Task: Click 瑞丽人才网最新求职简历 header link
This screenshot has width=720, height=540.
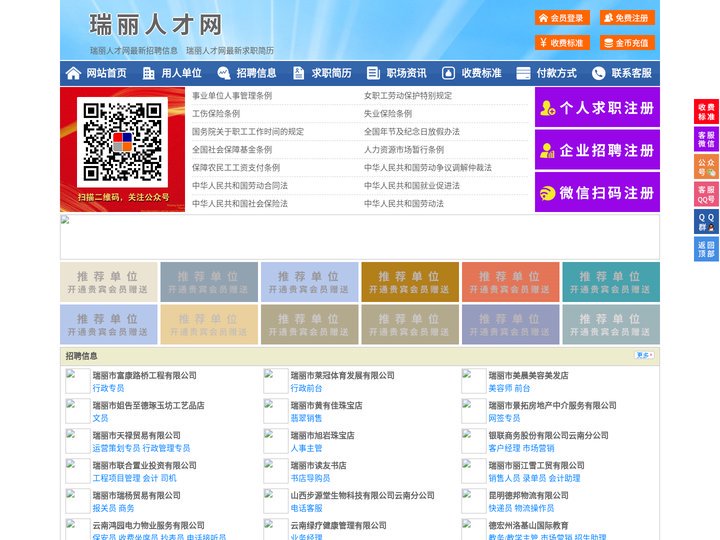Action: click(230, 51)
